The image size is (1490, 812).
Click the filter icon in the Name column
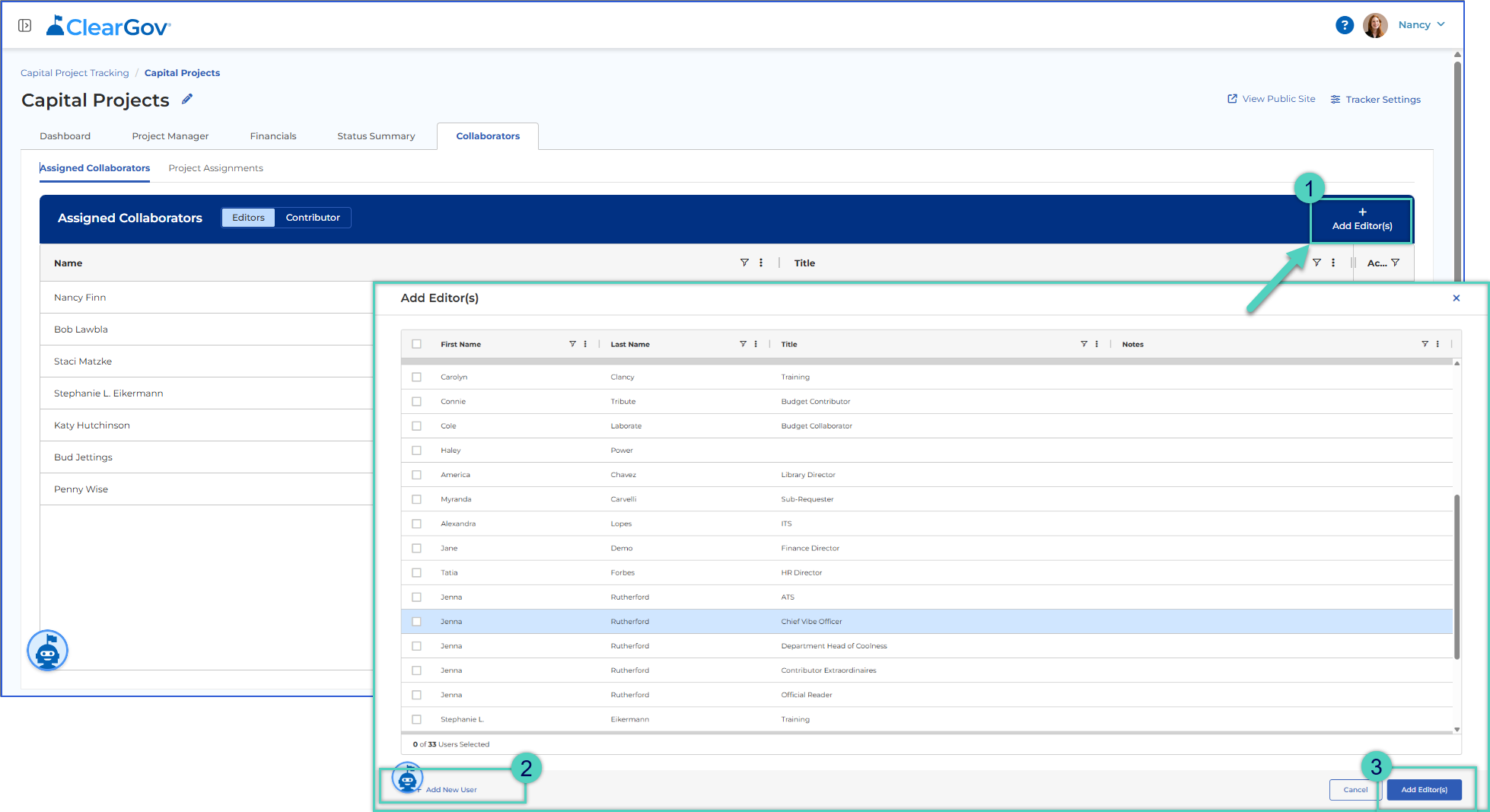(x=744, y=263)
